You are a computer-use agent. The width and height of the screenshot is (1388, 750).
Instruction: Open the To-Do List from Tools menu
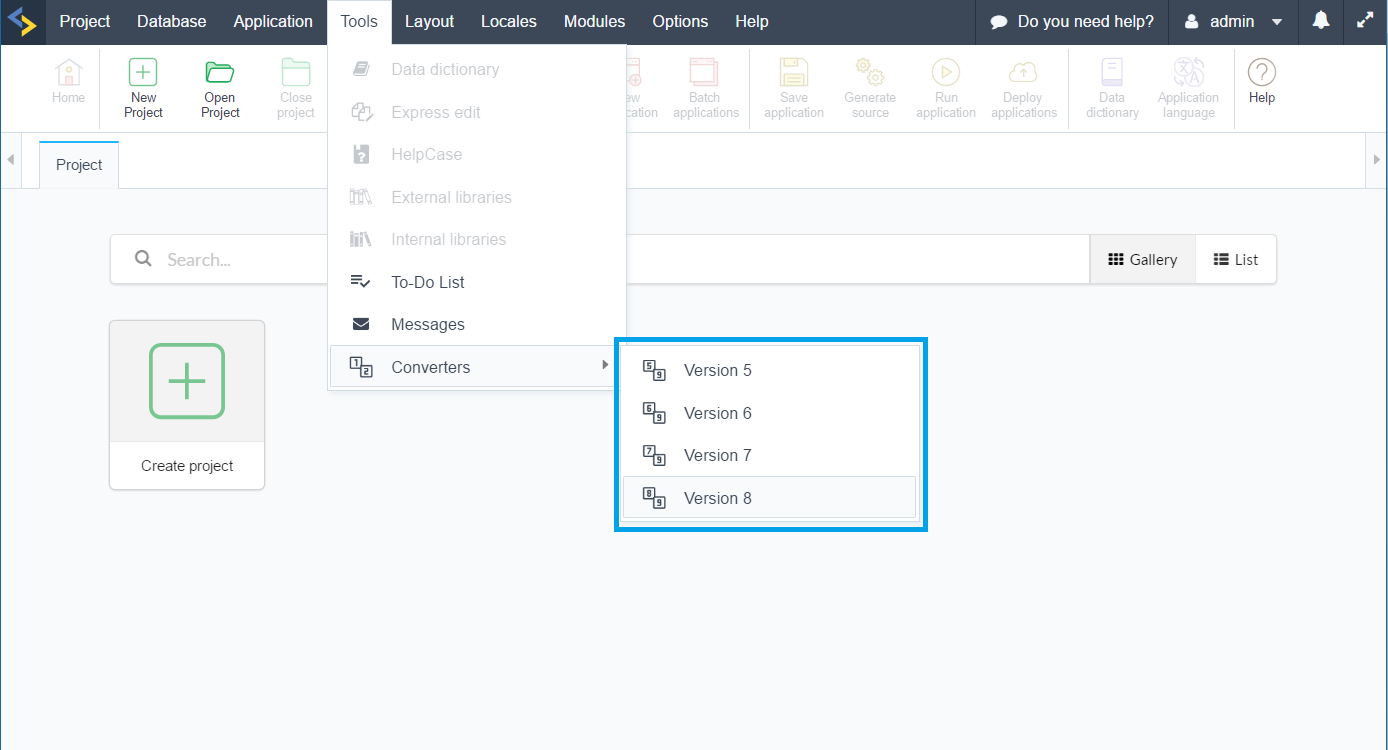(428, 282)
